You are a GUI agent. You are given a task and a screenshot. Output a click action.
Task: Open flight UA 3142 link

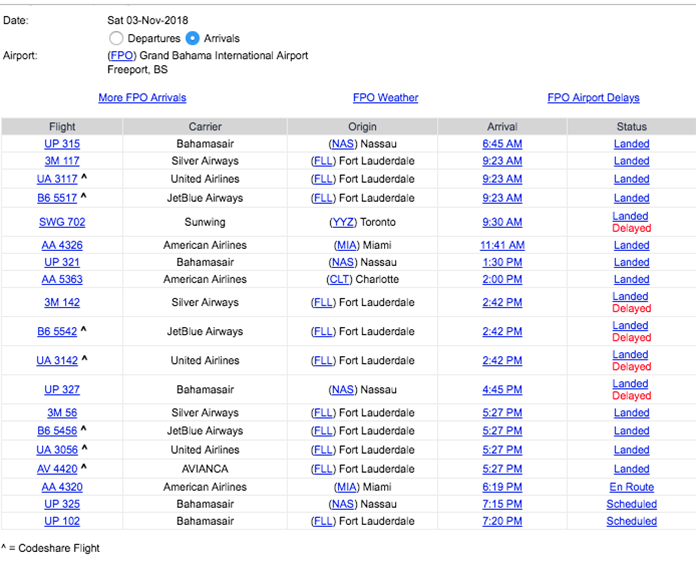pos(57,361)
